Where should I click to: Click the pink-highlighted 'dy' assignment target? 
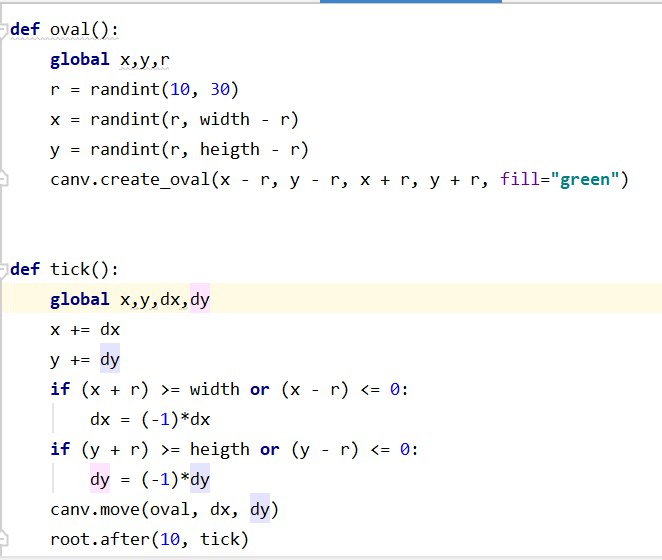[x=100, y=479]
